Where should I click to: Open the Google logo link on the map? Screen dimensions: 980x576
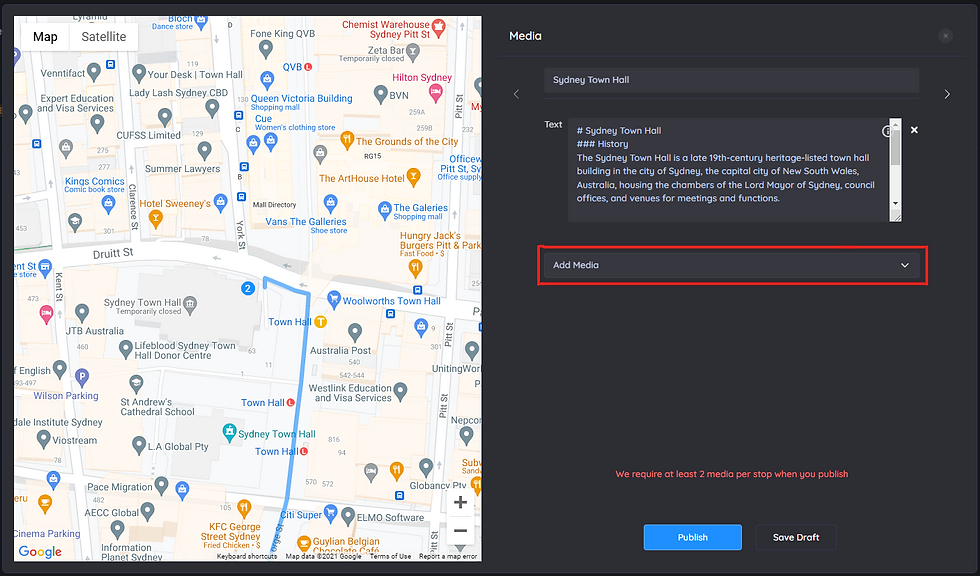40,551
